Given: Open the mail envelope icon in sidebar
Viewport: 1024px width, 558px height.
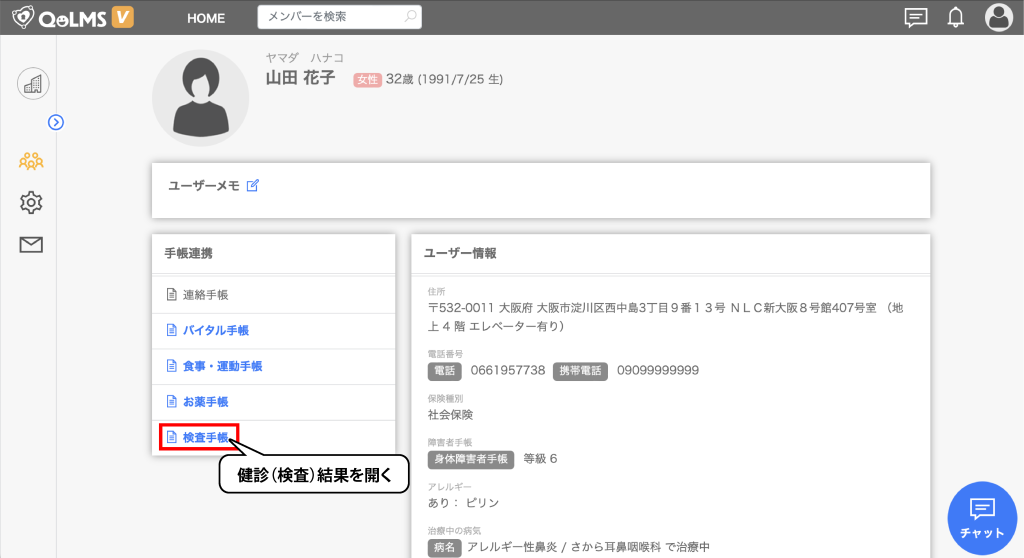Looking at the screenshot, I should tap(31, 245).
